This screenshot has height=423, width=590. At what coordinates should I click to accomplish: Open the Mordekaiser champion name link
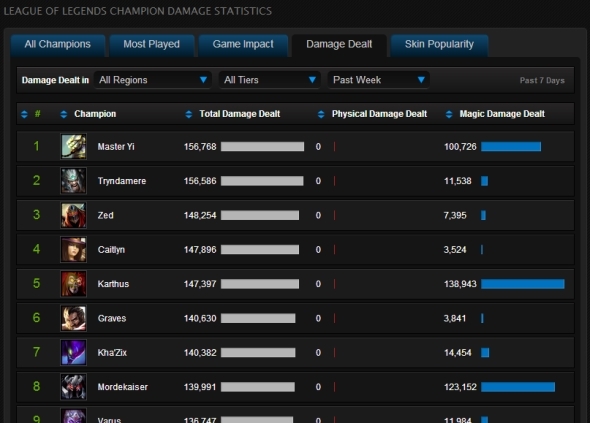(x=123, y=387)
